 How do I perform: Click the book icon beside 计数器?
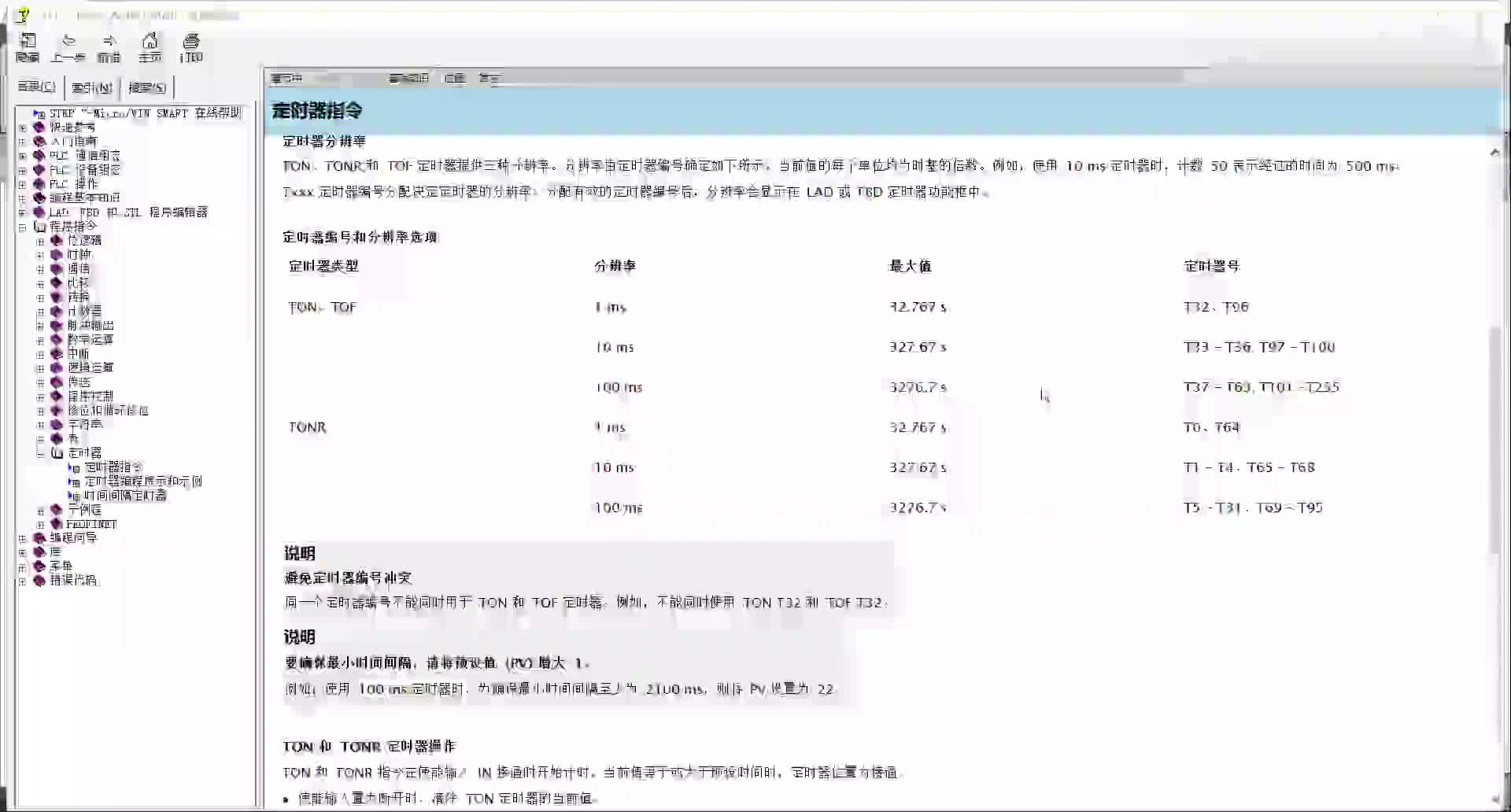click(x=57, y=312)
